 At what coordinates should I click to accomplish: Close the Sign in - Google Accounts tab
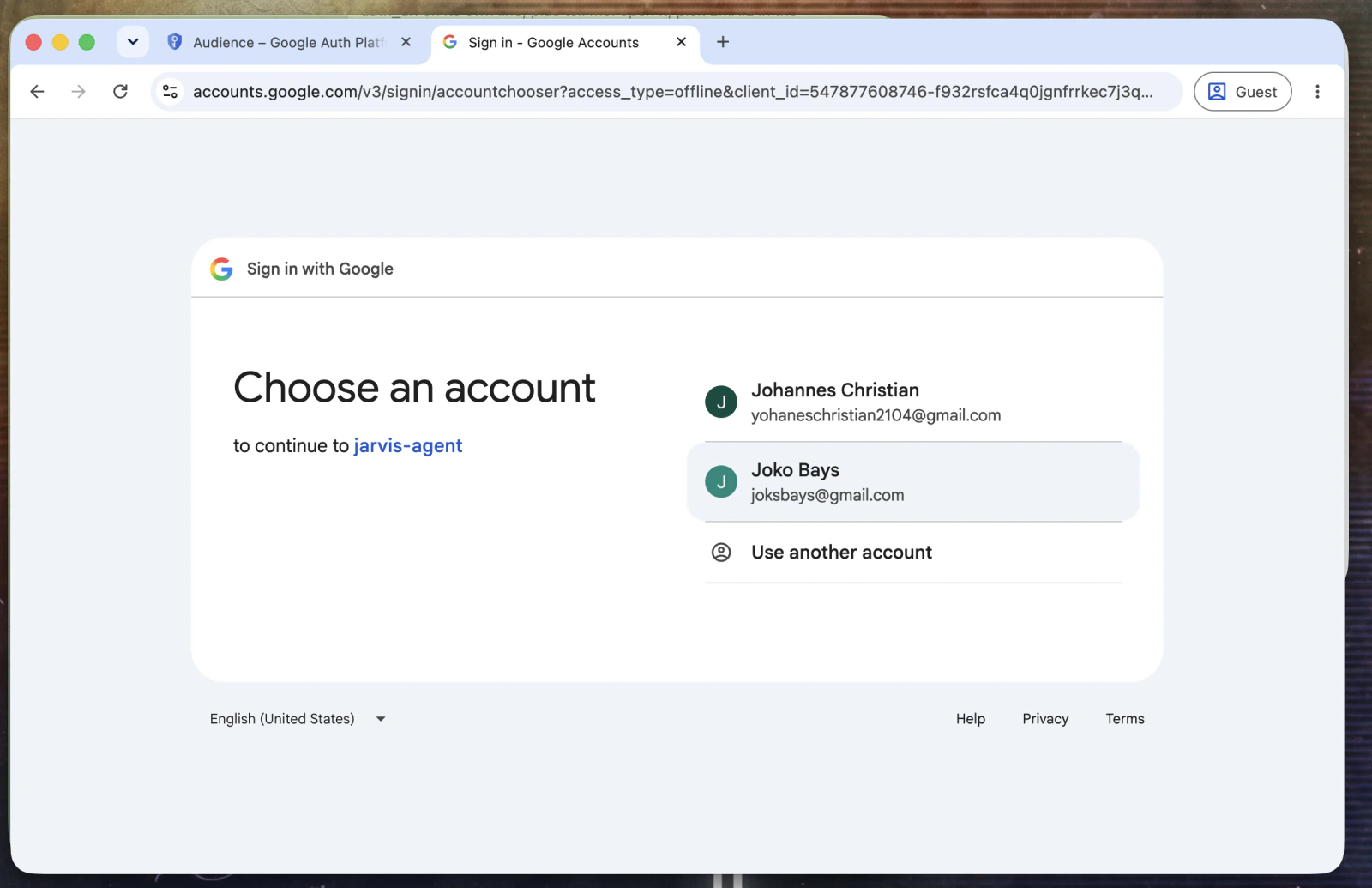682,42
